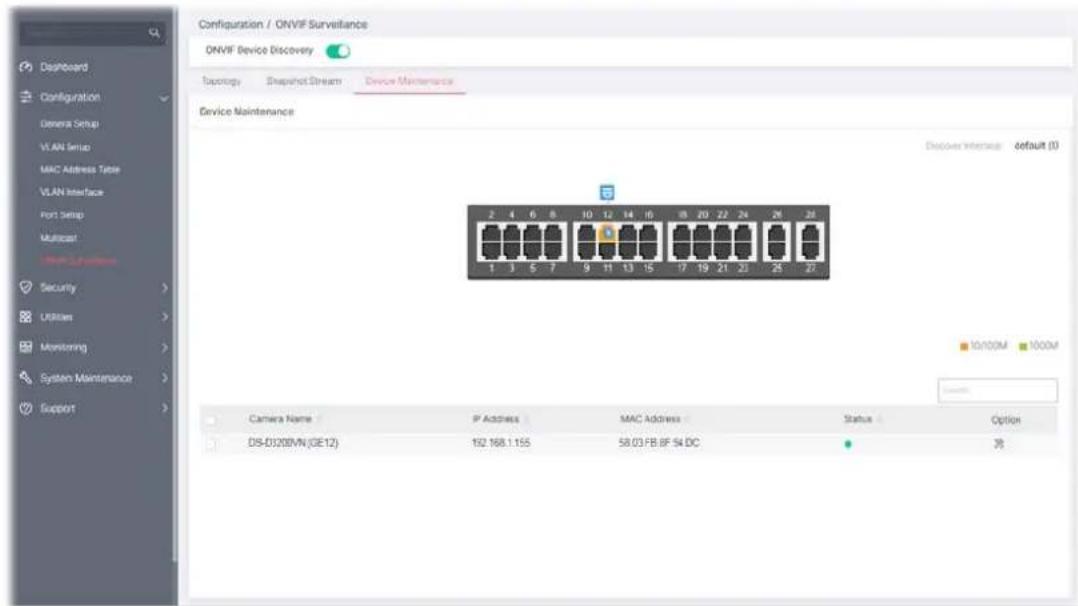Focus the sidebar search field

[x=93, y=32]
